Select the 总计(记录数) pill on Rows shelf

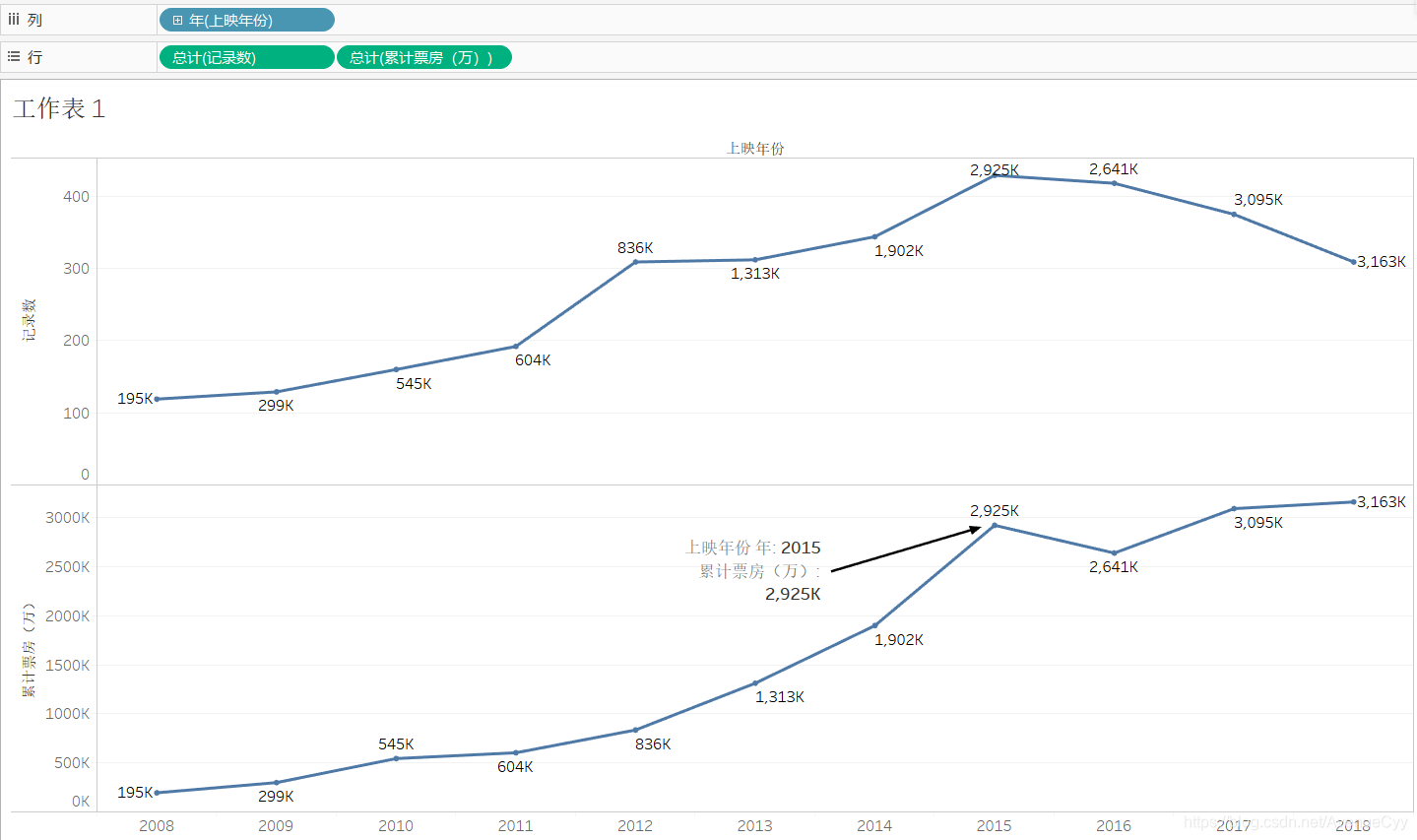point(246,57)
